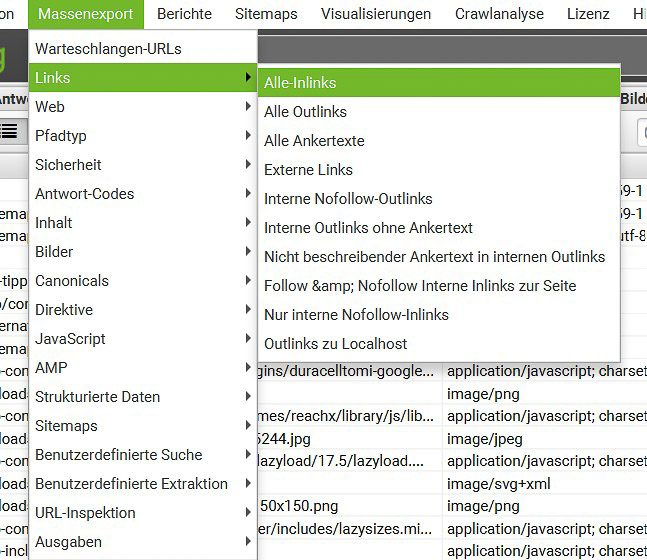This screenshot has height=560, width=647.
Task: Select Warteschlangen-URLs from the export menu
Action: 108,48
